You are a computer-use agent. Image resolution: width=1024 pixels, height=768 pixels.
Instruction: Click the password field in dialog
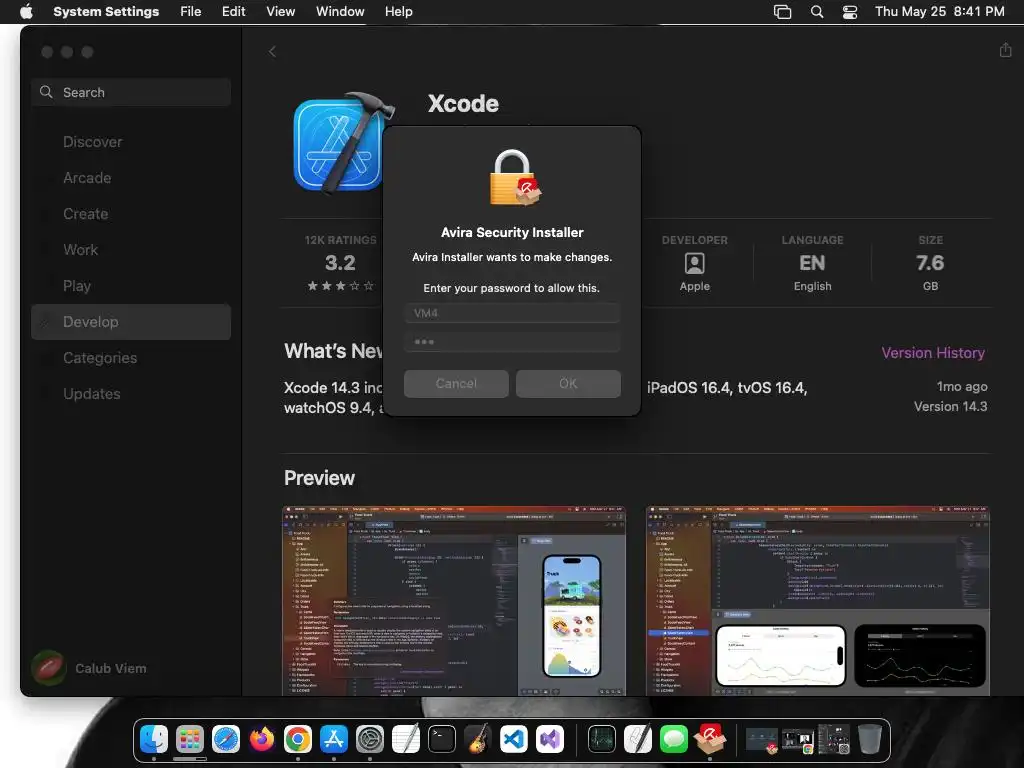click(x=512, y=342)
